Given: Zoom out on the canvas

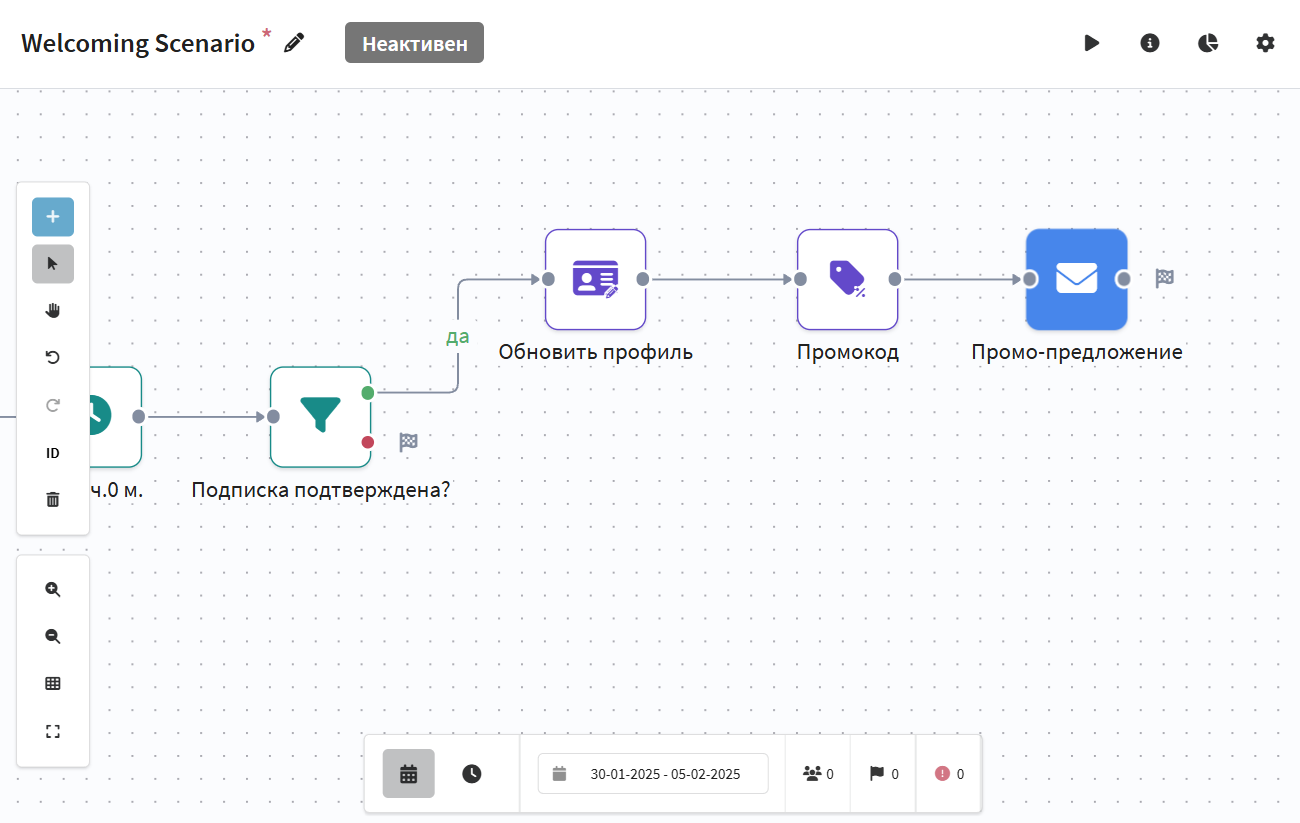Looking at the screenshot, I should point(53,637).
